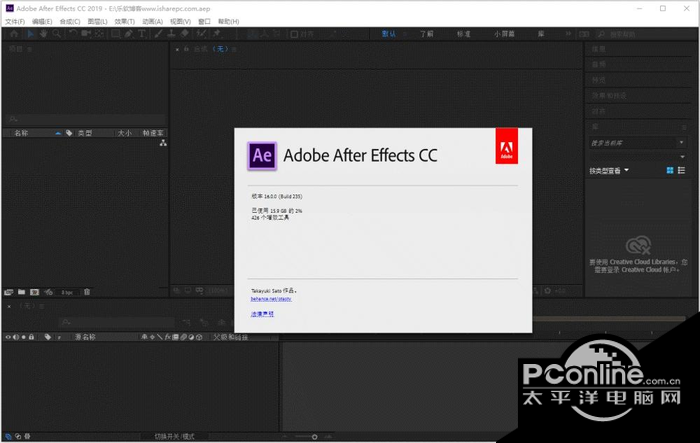Open the 按类型查看 view dropdown
Image resolution: width=700 pixels, height=443 pixels.
coord(609,171)
